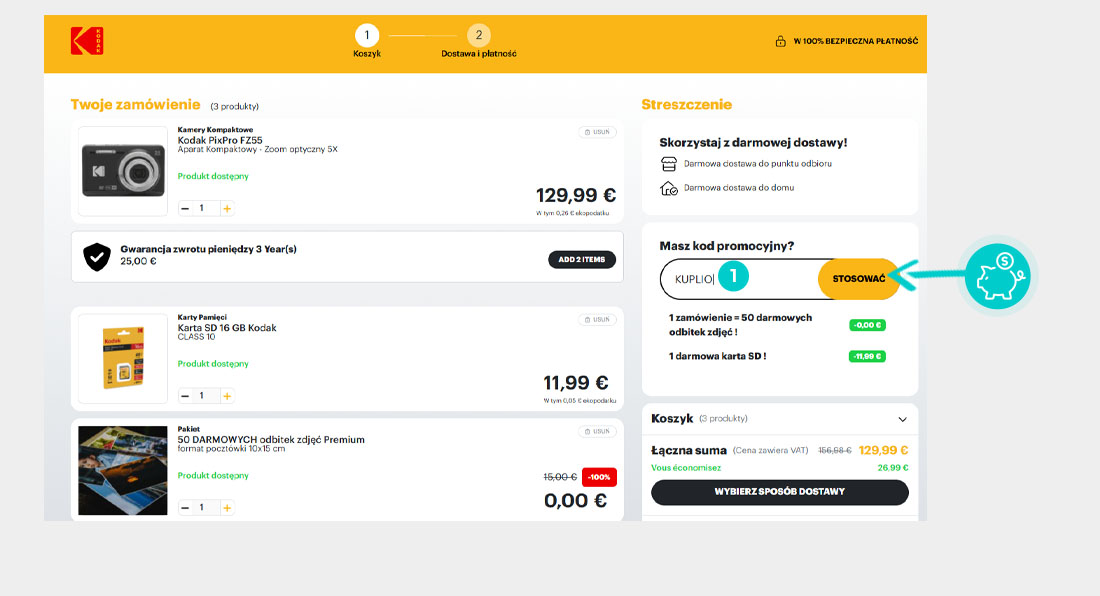The width and height of the screenshot is (1100, 596).
Task: Click the pickup point delivery icon
Action: pyautogui.click(x=669, y=164)
